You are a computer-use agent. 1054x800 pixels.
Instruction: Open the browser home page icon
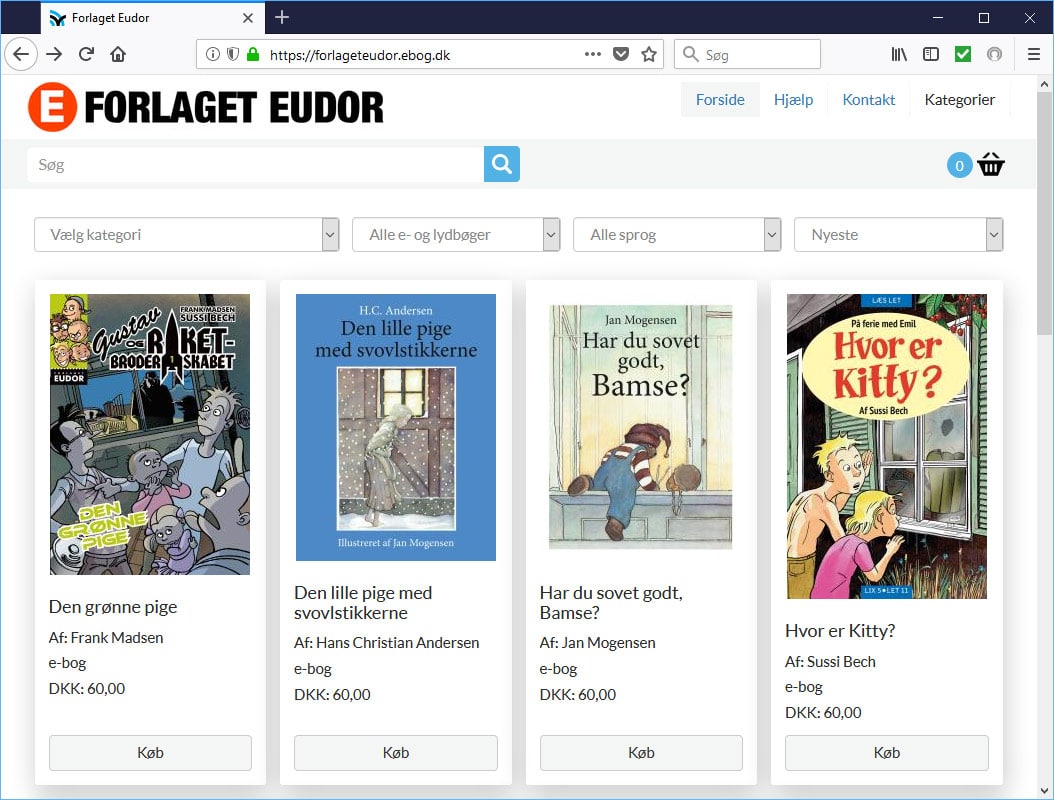pyautogui.click(x=118, y=54)
